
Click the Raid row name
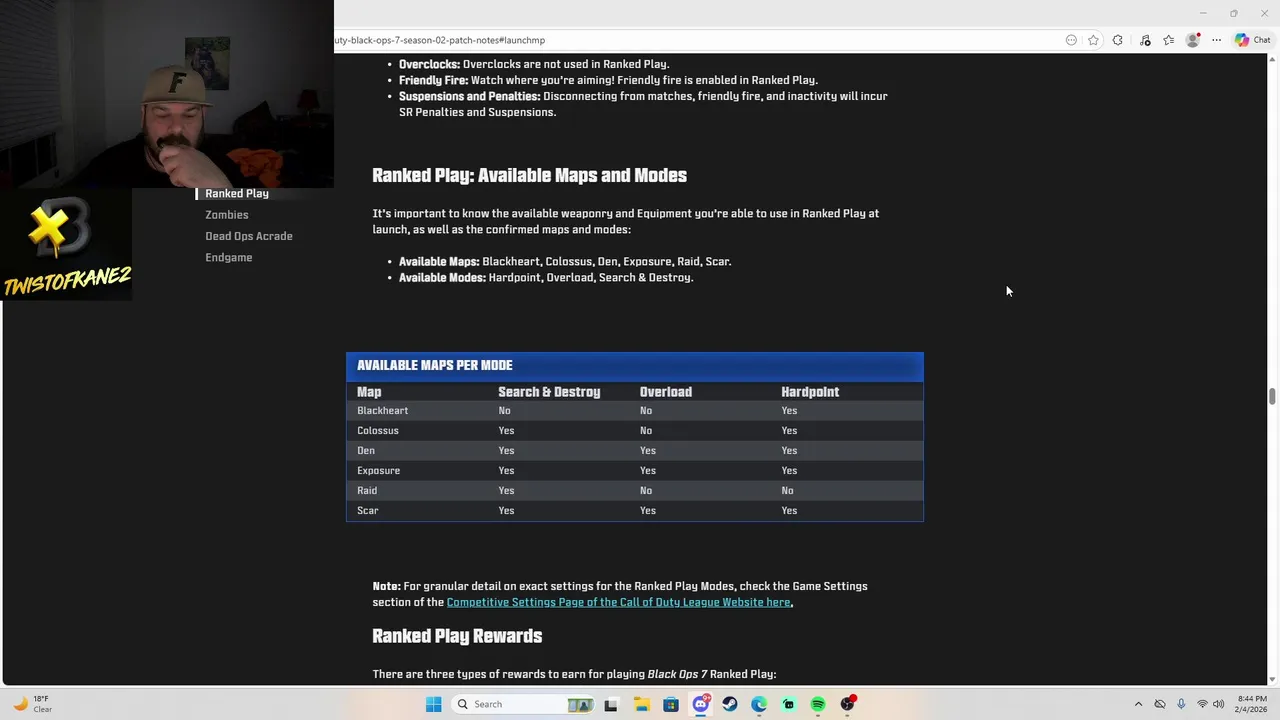point(367,491)
